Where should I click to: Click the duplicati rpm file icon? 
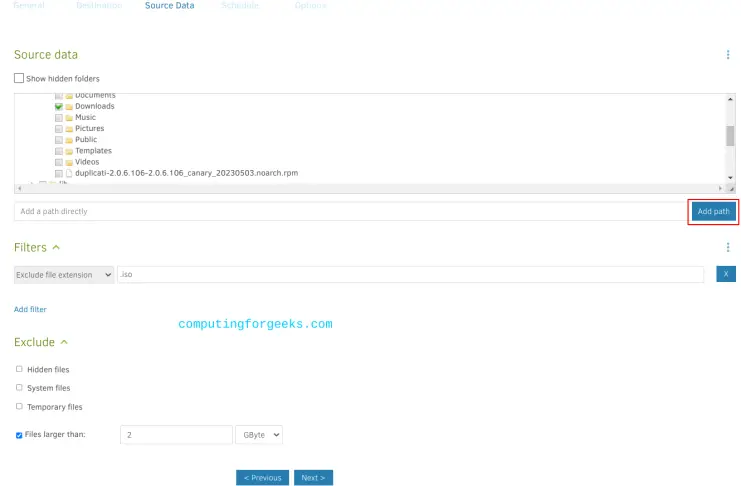pyautogui.click(x=69, y=173)
